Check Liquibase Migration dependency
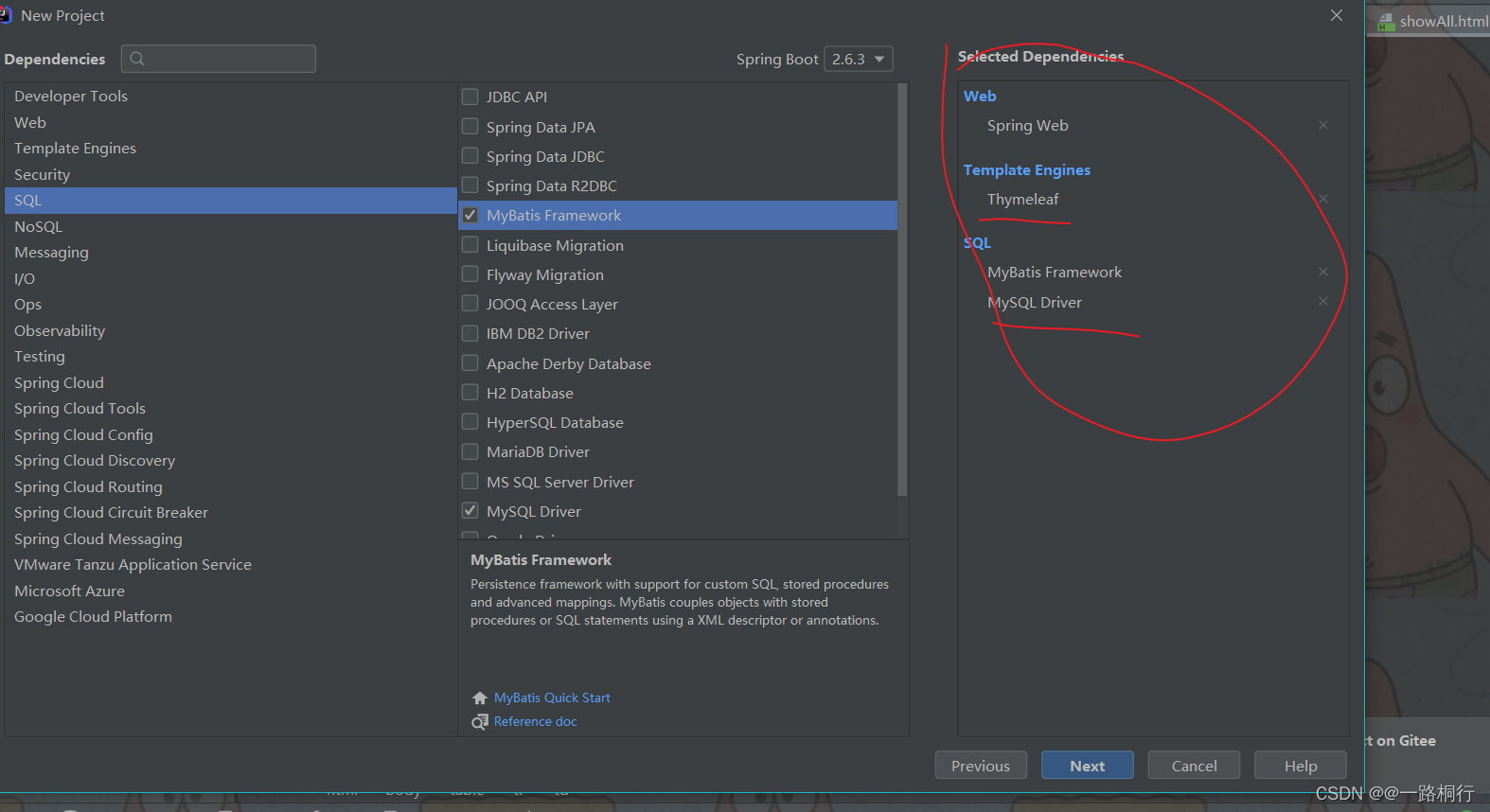 (x=470, y=244)
